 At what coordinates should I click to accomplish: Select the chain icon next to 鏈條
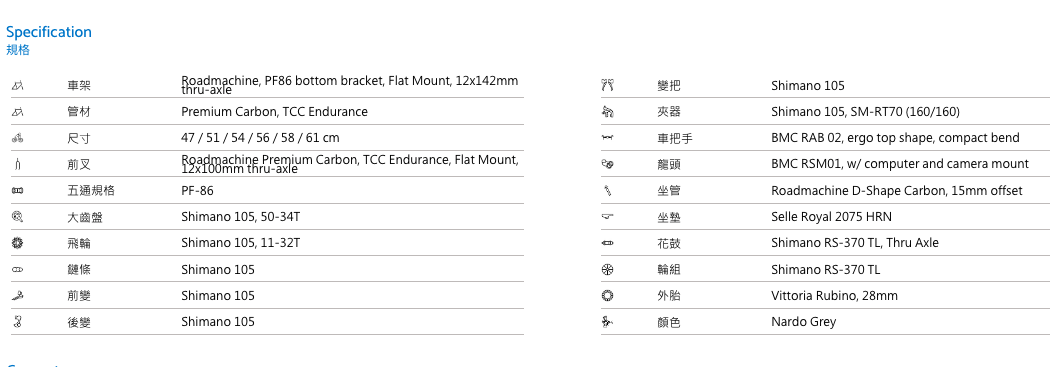[x=17, y=269]
